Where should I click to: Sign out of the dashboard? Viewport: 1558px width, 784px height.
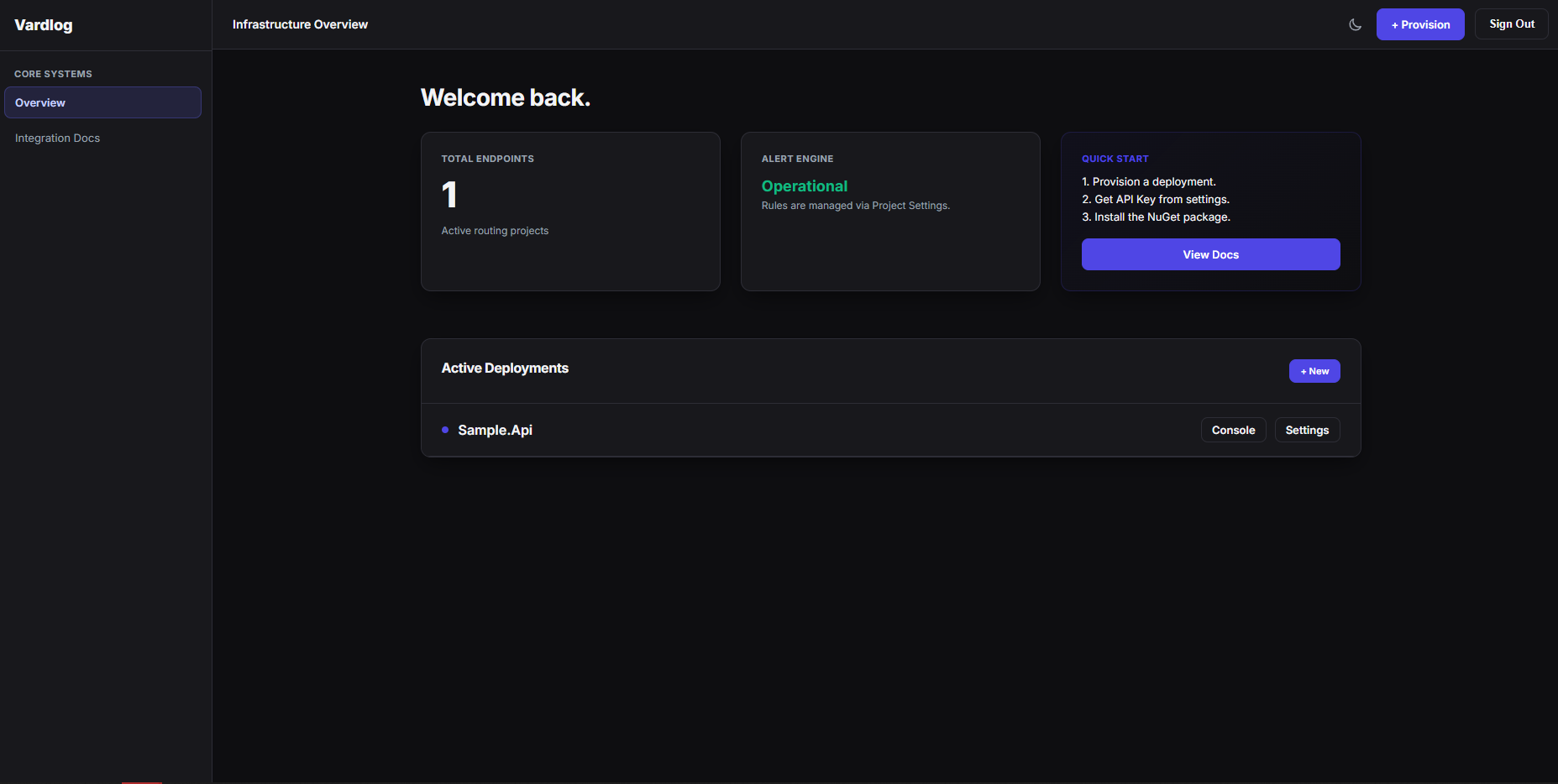[x=1510, y=24]
